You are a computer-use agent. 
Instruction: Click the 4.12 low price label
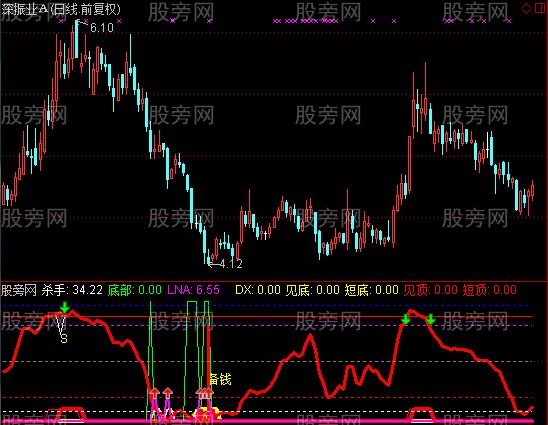(x=231, y=264)
